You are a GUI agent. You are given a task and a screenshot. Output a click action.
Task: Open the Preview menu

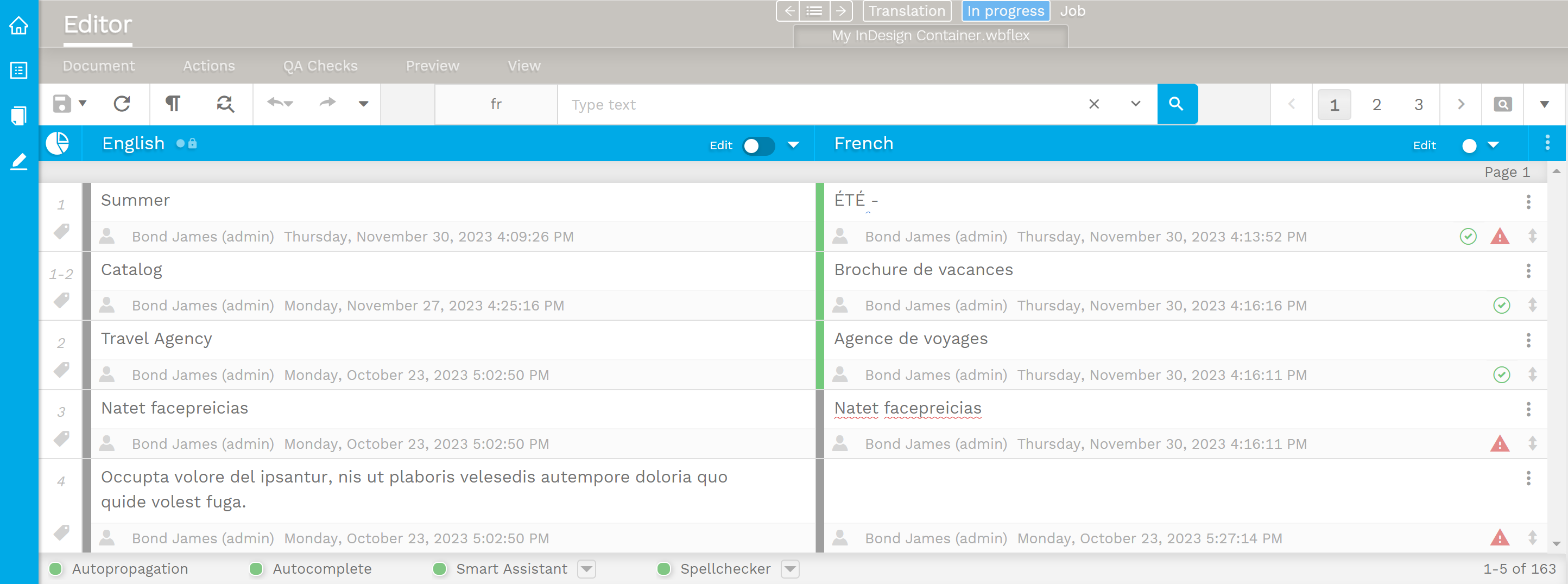point(432,66)
